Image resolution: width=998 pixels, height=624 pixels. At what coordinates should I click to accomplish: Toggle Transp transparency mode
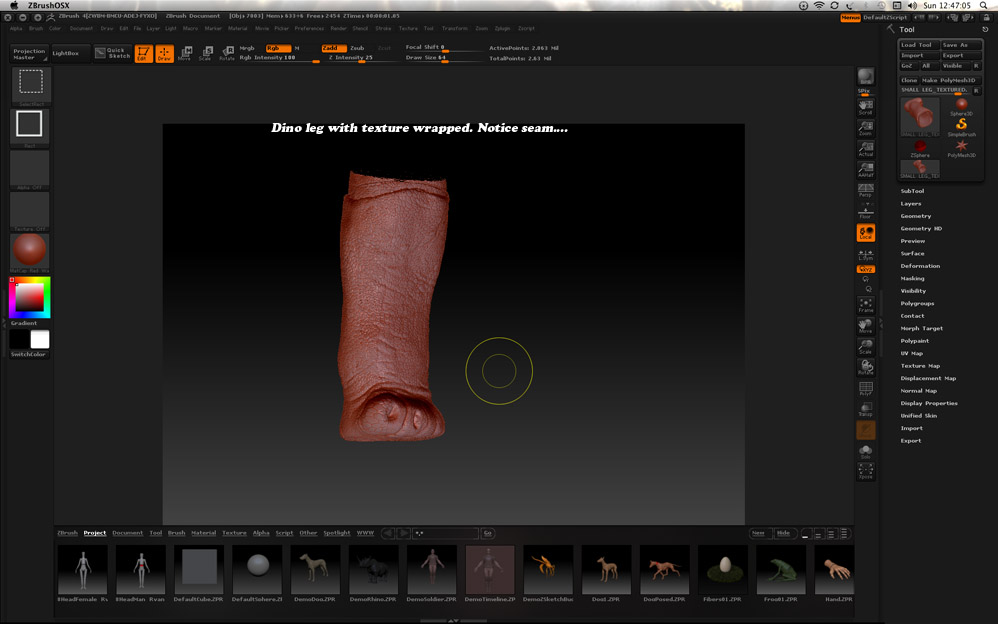tap(866, 409)
